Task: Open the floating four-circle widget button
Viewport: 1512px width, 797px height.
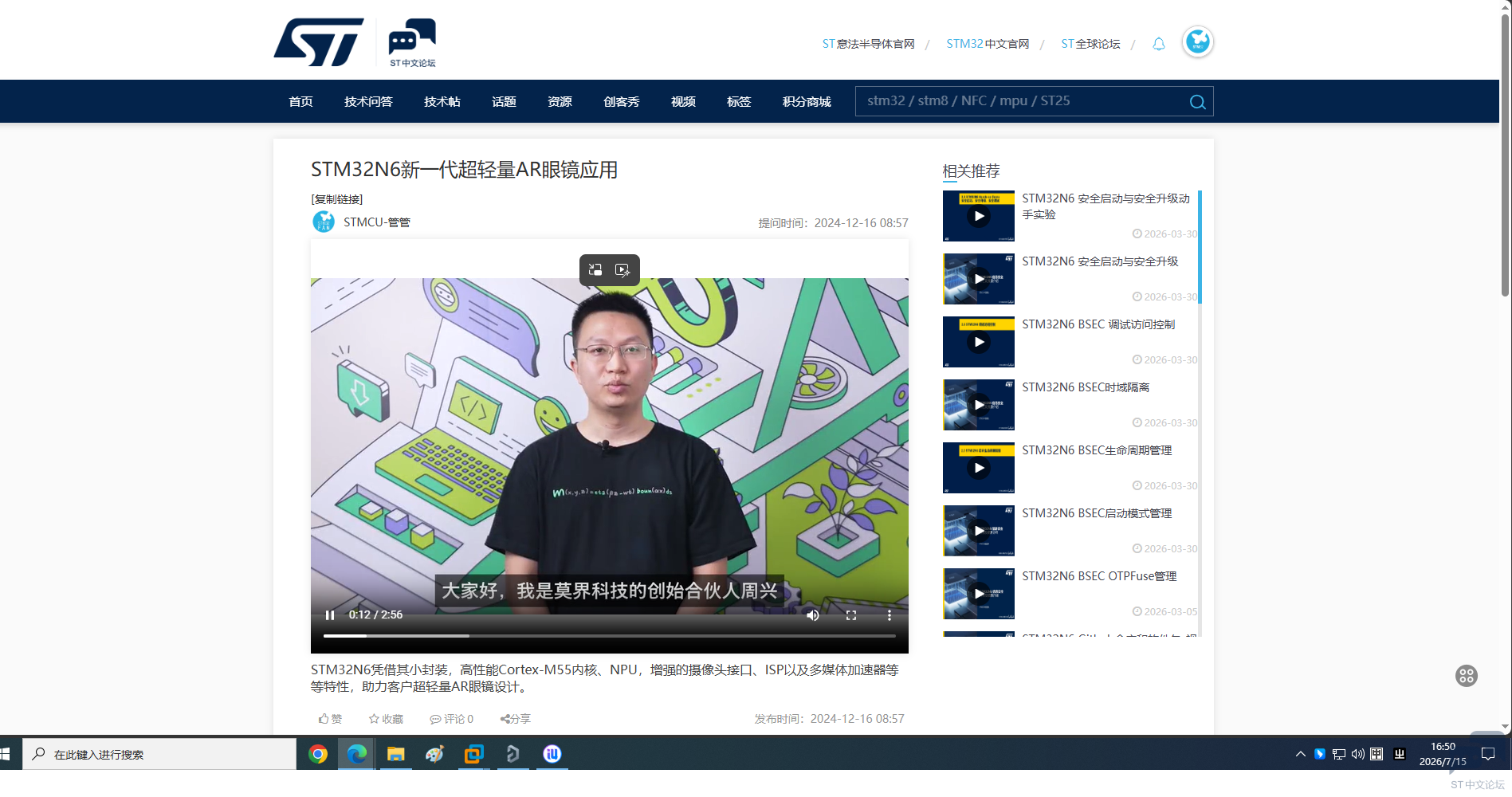Action: click(x=1467, y=676)
